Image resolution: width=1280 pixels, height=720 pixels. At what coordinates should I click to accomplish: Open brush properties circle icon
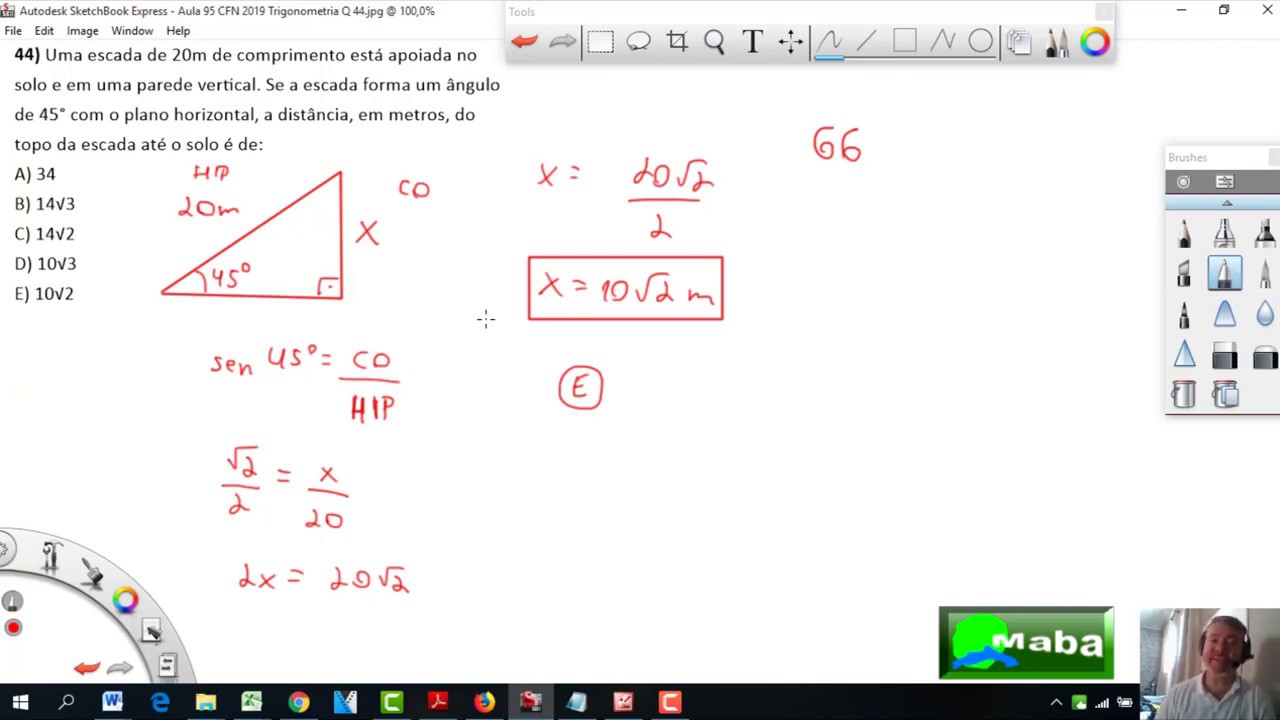1183,181
